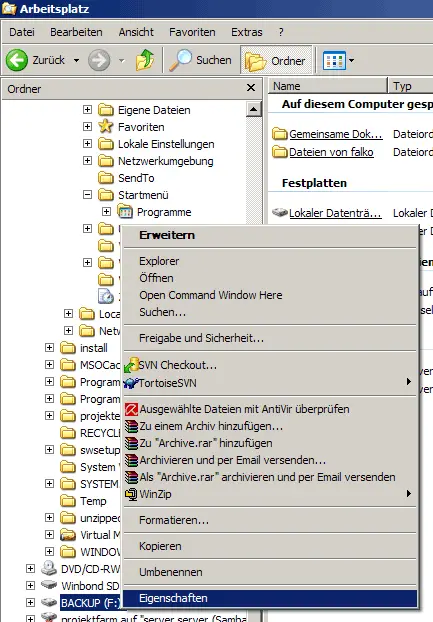
Task: Click the grey forward arrow icon
Action: tap(99, 60)
